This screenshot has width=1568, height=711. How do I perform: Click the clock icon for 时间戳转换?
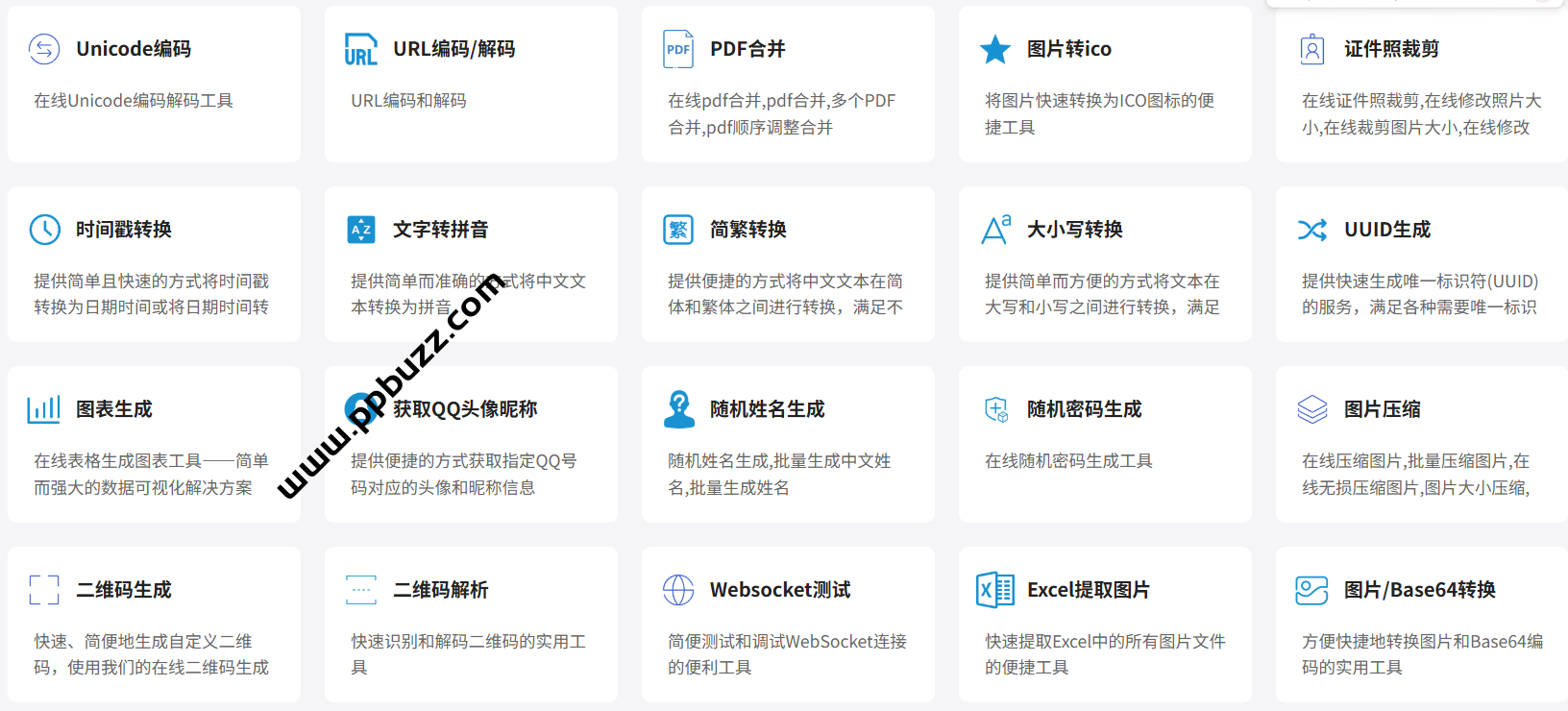click(x=44, y=230)
